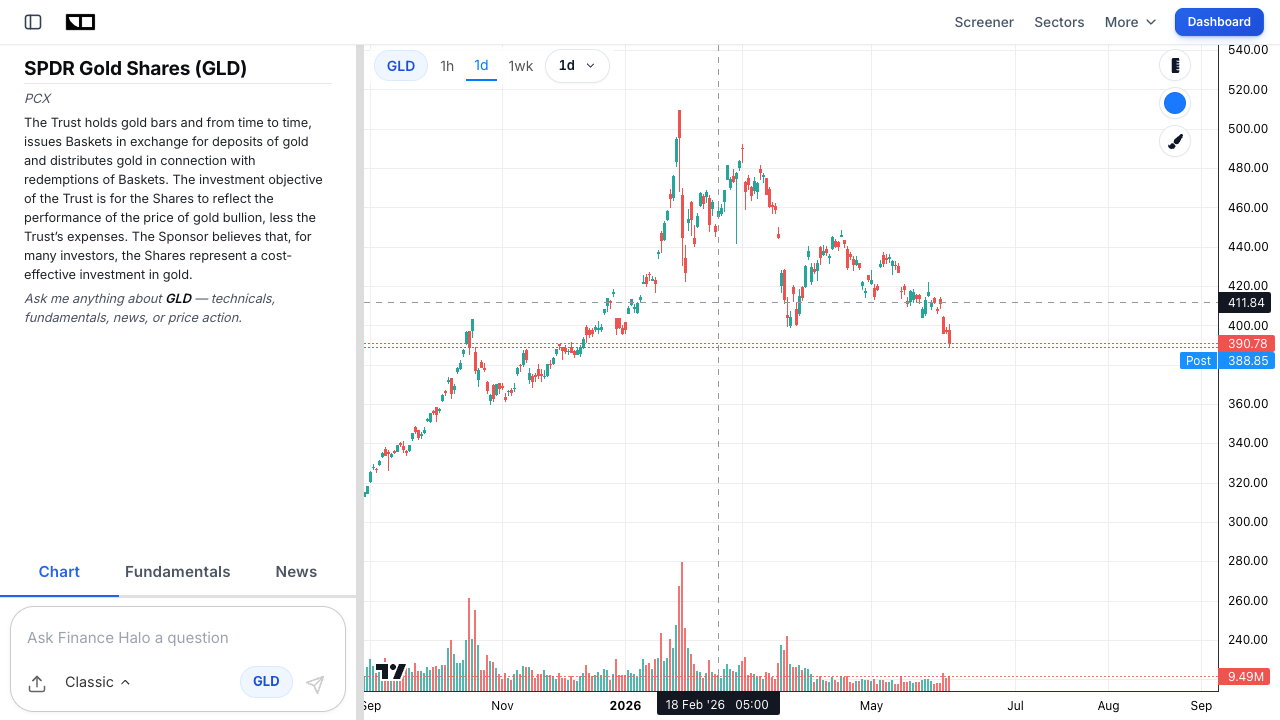Open the Dashboard

1219,22
